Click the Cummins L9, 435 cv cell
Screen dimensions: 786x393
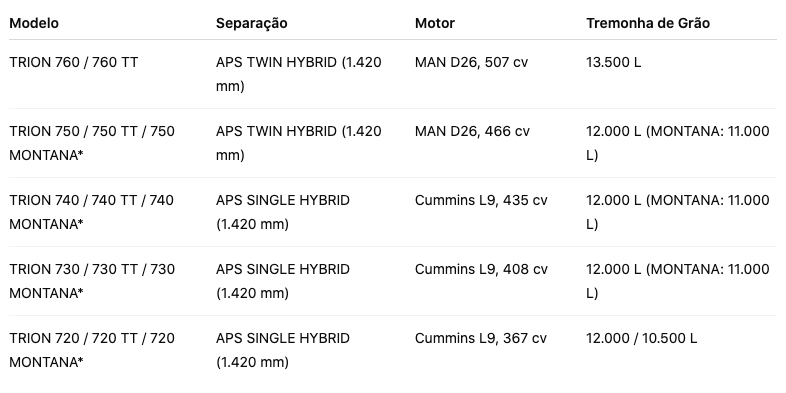click(481, 201)
